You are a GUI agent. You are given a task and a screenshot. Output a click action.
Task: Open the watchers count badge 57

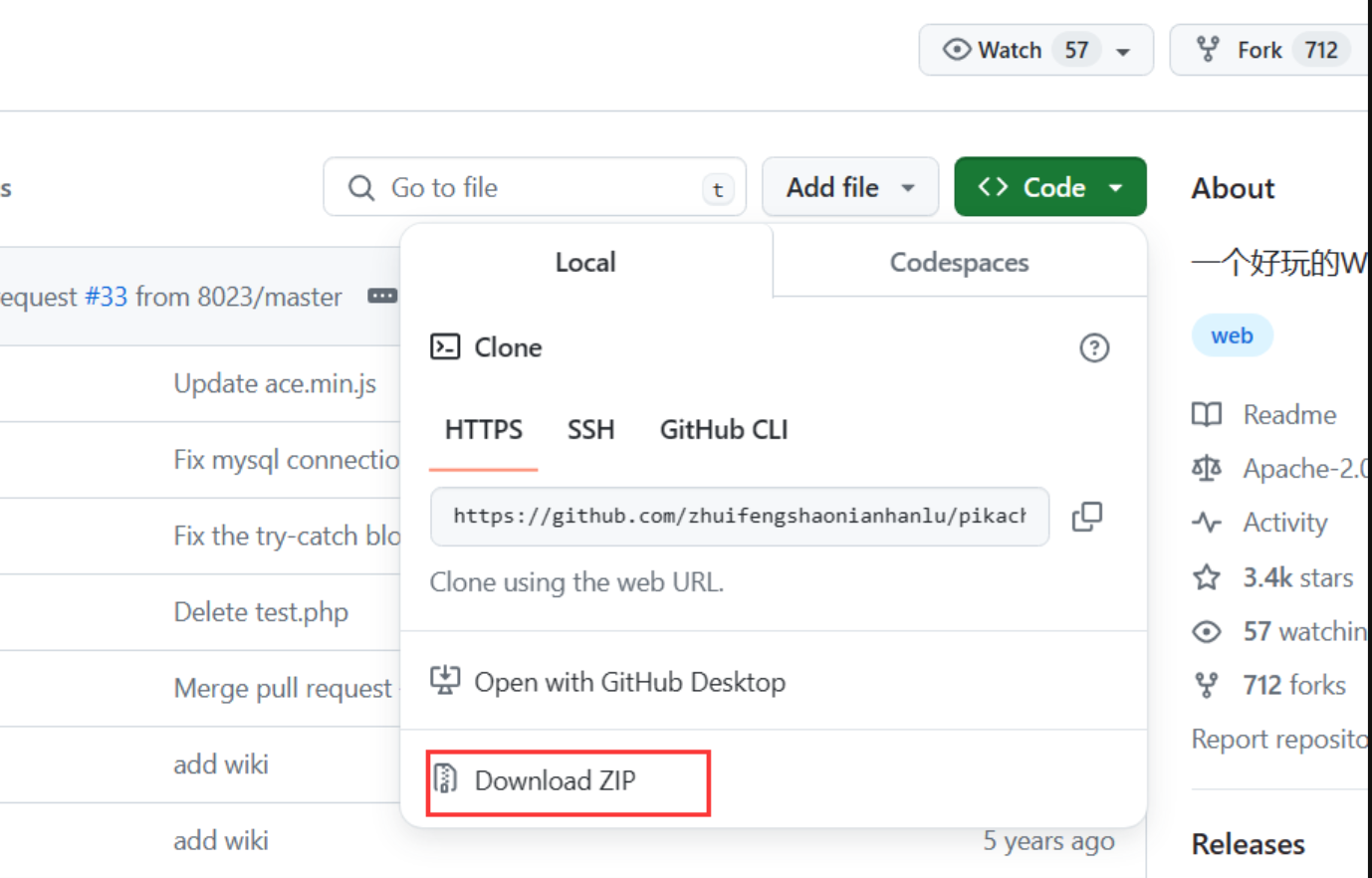(x=1076, y=50)
